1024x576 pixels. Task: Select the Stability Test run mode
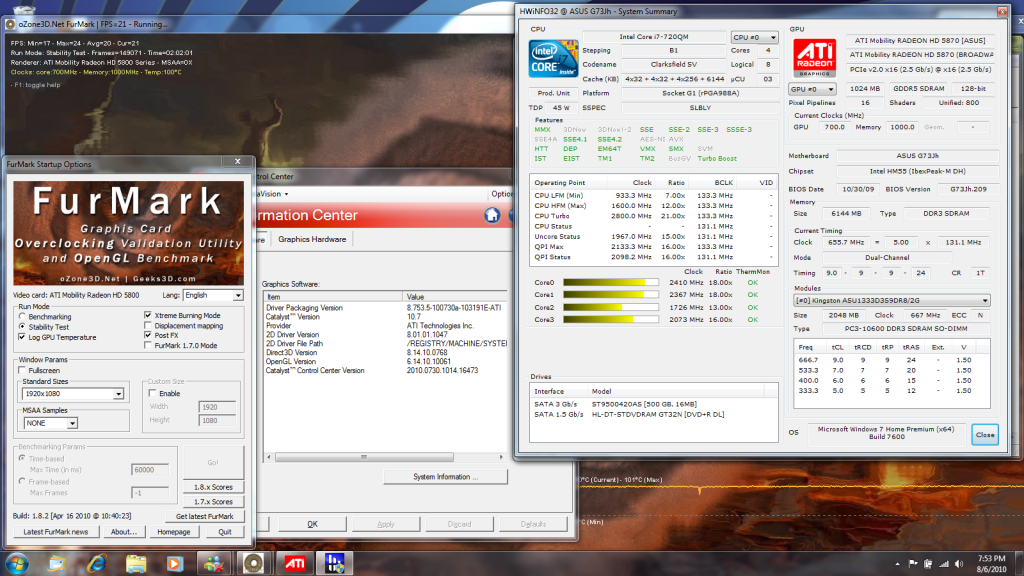pos(22,327)
